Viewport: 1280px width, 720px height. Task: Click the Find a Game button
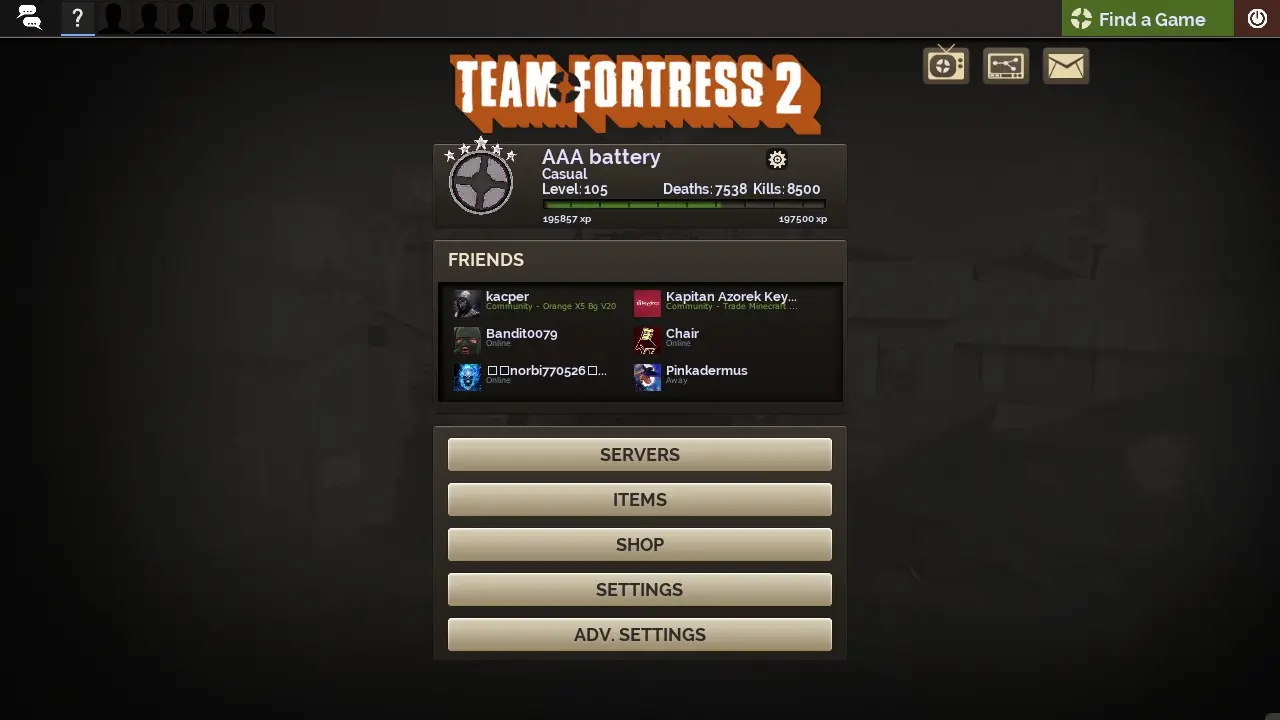click(x=1148, y=18)
